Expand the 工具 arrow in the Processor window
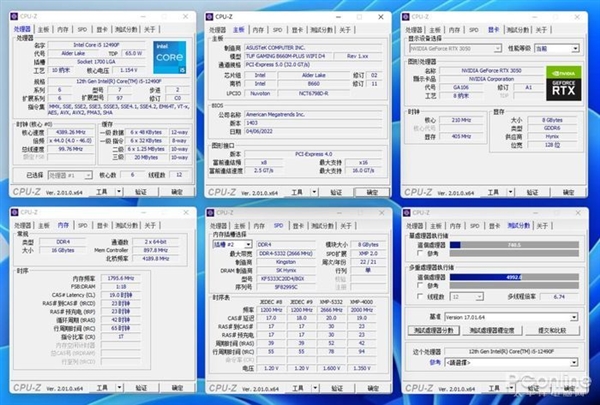This screenshot has height=405, width=600. (119, 191)
